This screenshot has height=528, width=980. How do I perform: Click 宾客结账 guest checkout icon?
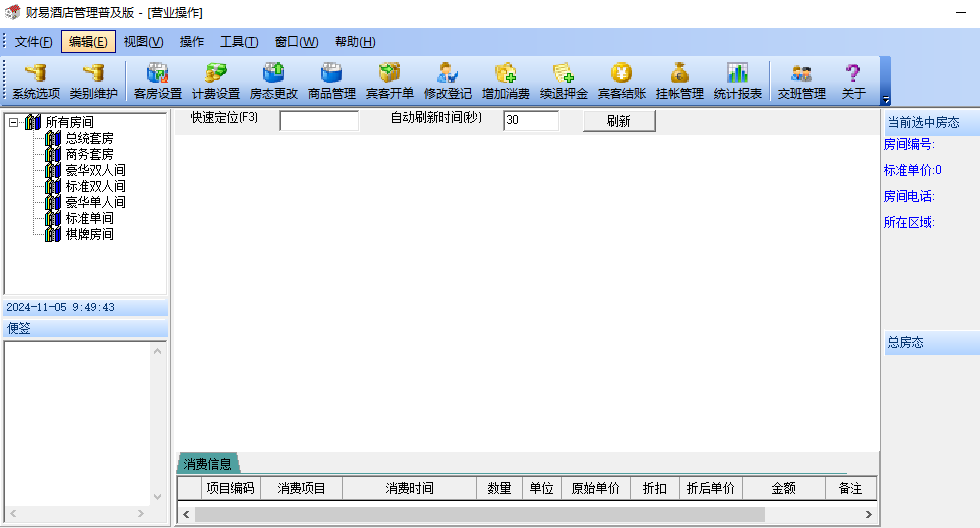pyautogui.click(x=621, y=81)
